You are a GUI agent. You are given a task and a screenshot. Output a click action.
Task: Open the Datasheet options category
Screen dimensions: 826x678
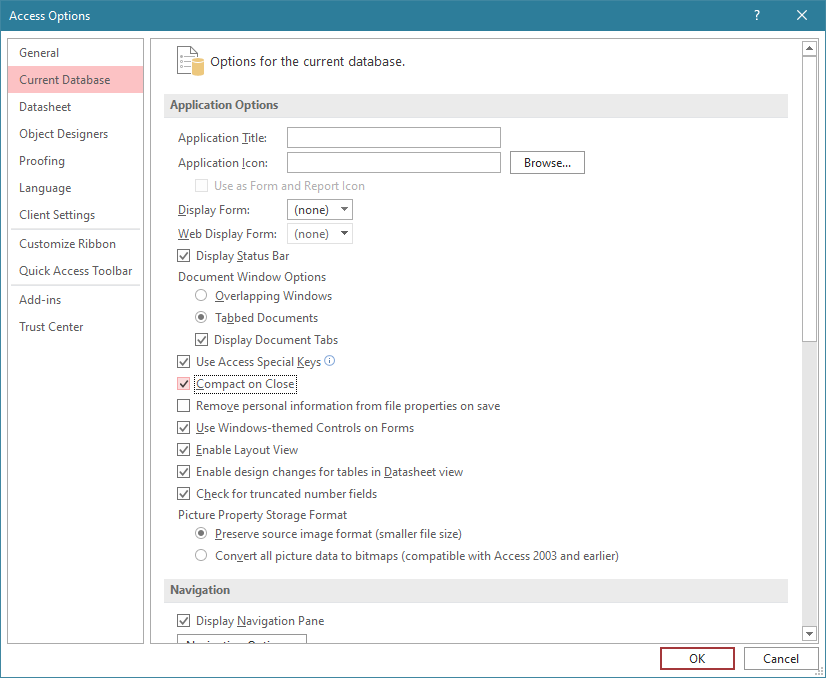tap(45, 107)
